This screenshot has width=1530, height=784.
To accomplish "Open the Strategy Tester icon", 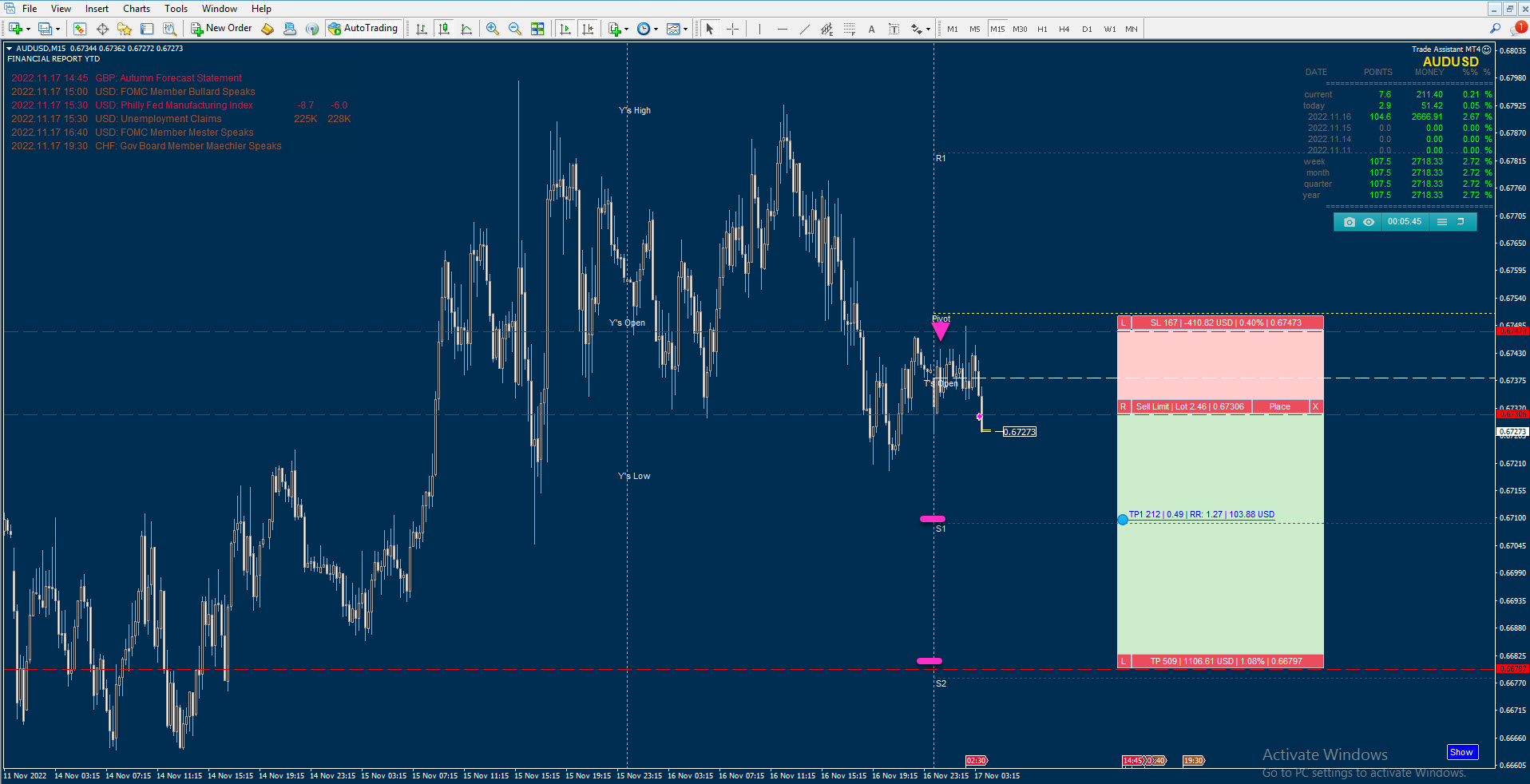I will (169, 29).
